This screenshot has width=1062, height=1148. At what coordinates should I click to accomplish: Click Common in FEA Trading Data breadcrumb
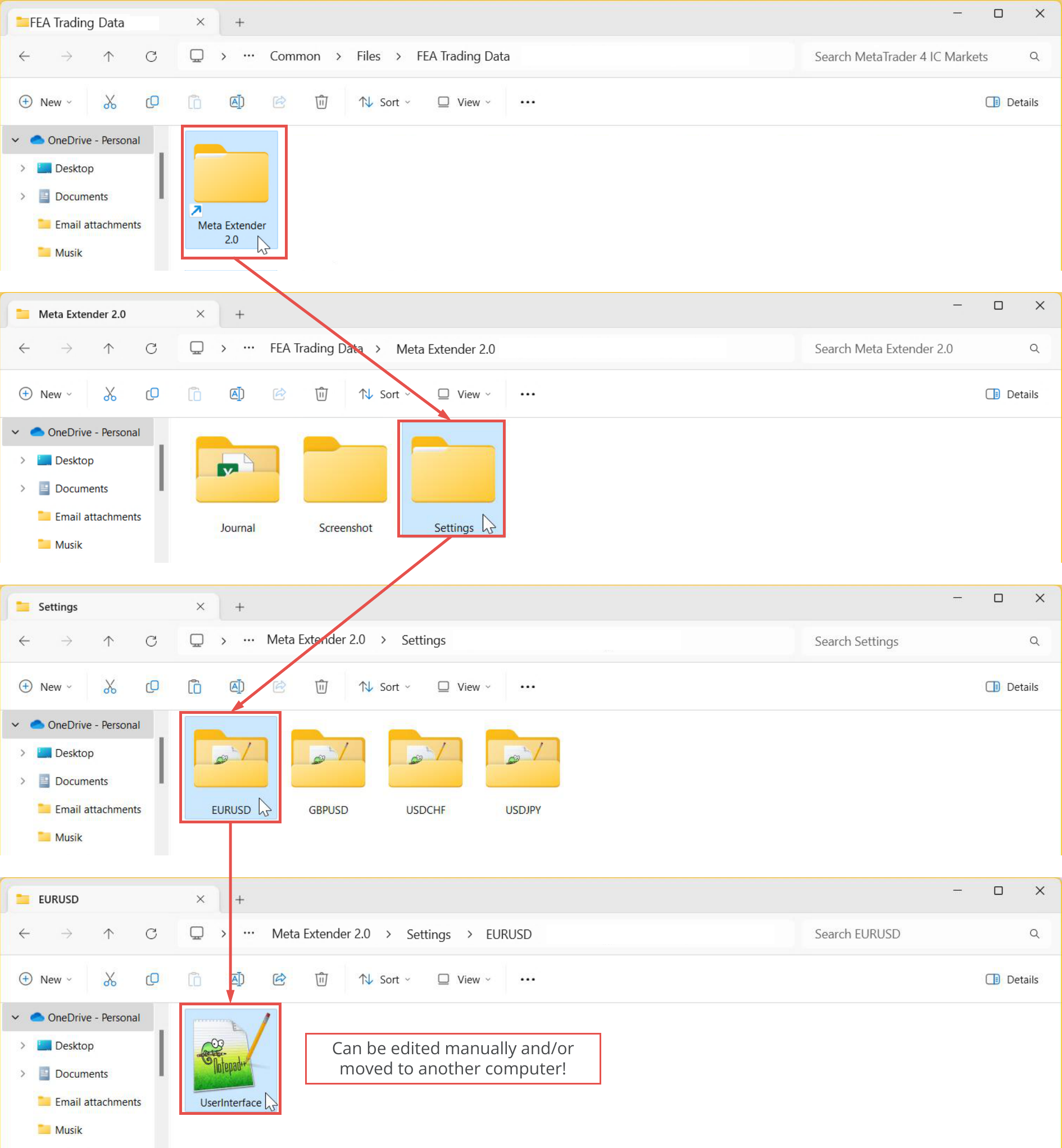pyautogui.click(x=295, y=56)
